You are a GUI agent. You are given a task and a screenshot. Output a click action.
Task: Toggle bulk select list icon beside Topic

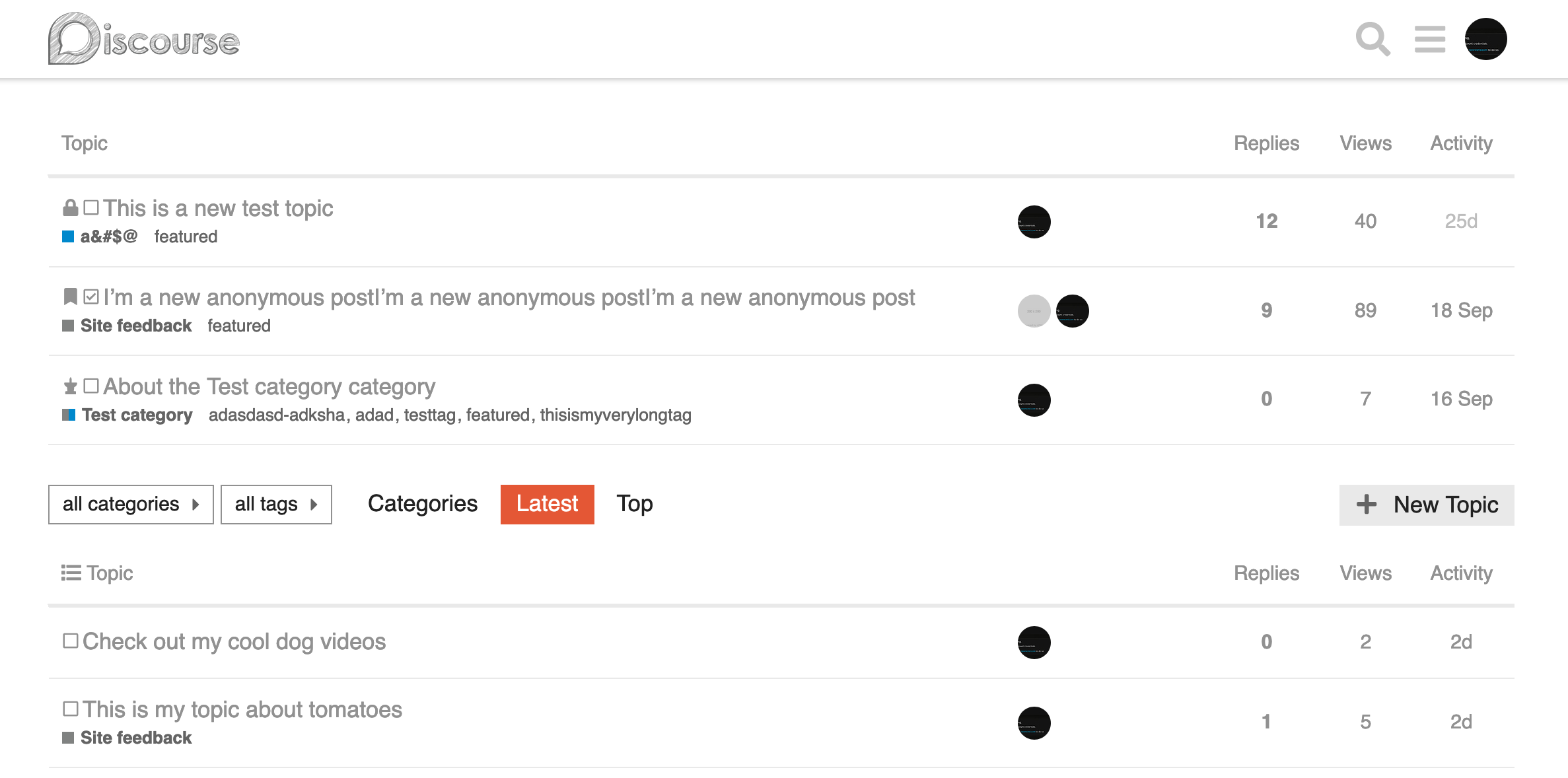click(71, 573)
